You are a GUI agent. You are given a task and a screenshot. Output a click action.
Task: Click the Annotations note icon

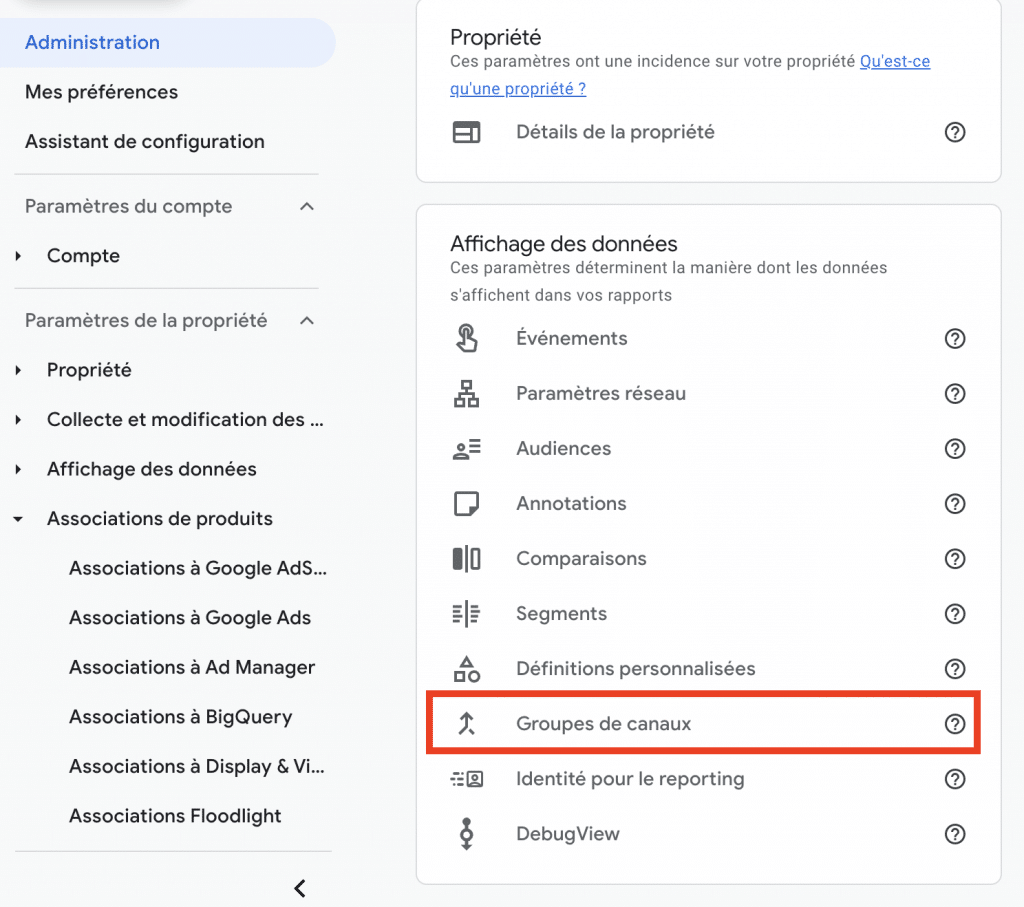[x=466, y=503]
